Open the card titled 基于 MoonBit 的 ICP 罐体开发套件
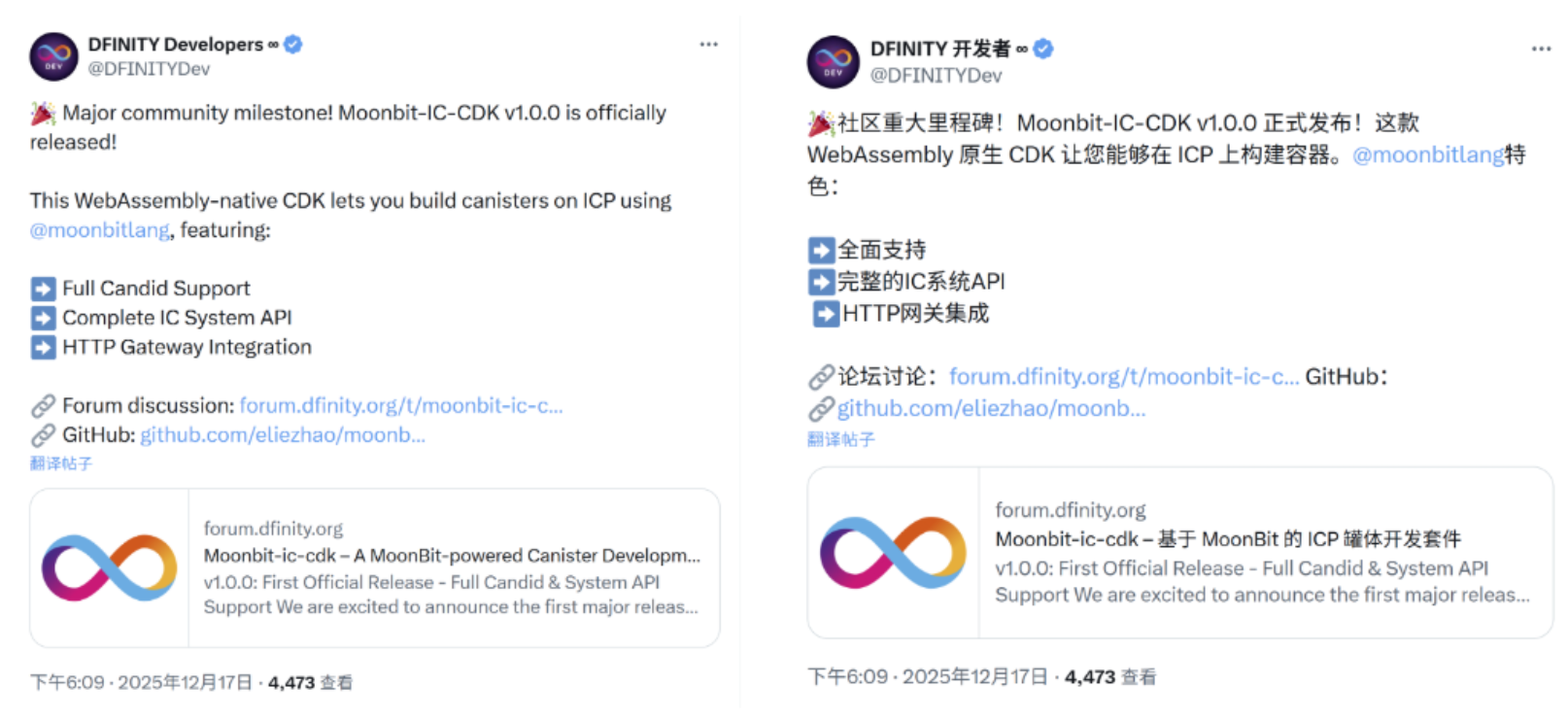1568x719 pixels. (1180, 553)
